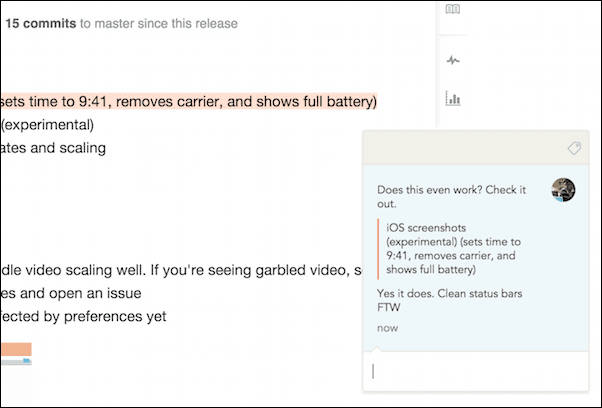
Task: Click the orange highlighted bar at bottom left
Action: (16, 349)
